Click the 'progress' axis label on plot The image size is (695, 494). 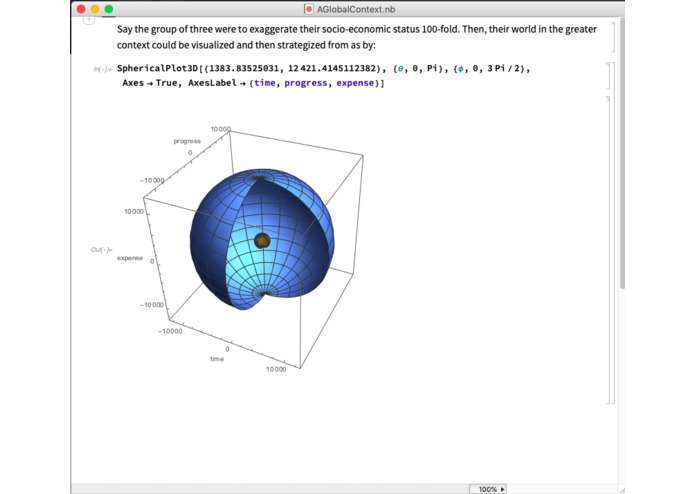tap(187, 141)
